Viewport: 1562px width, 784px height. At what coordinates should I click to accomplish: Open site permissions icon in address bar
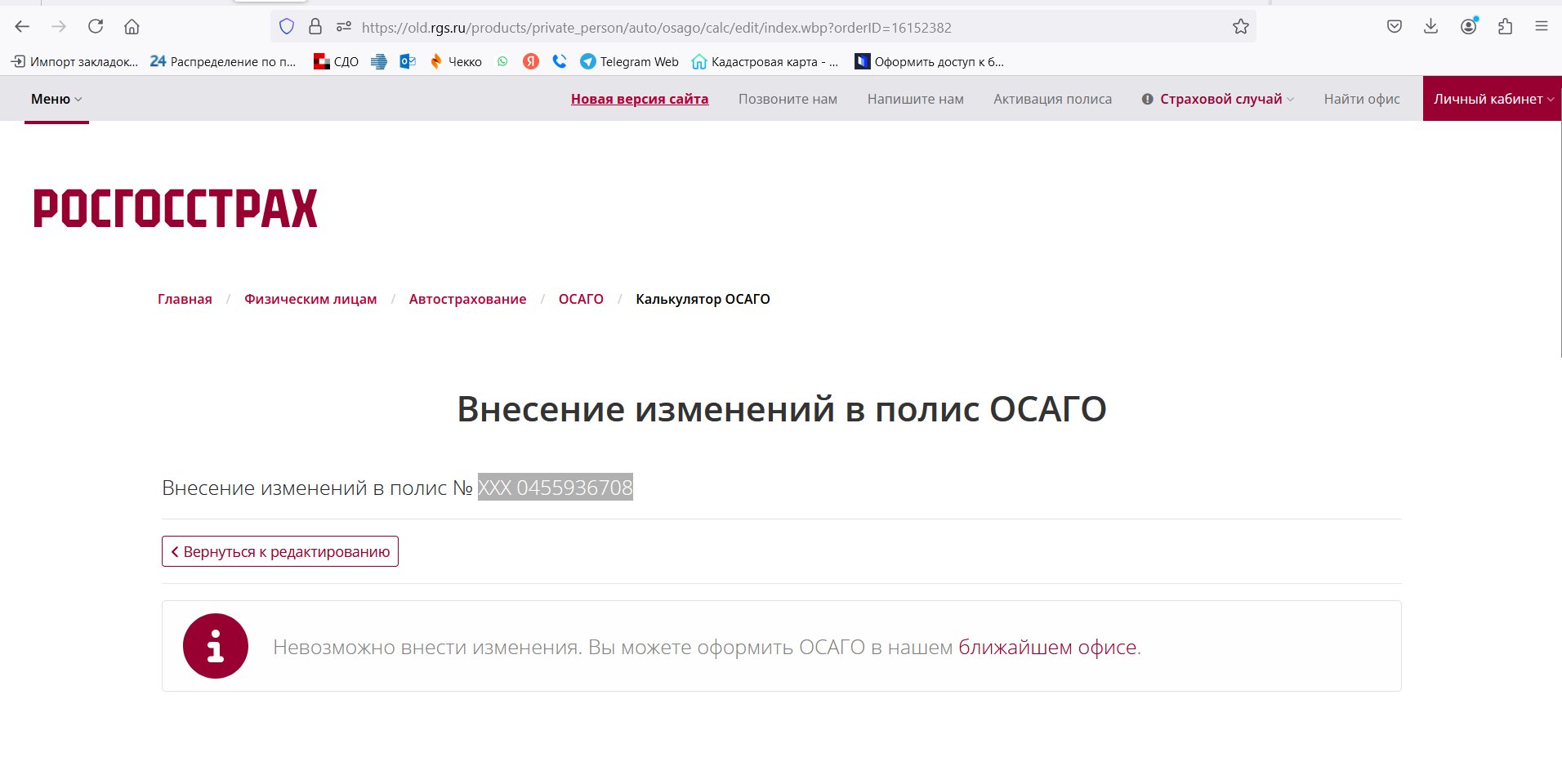tap(344, 27)
